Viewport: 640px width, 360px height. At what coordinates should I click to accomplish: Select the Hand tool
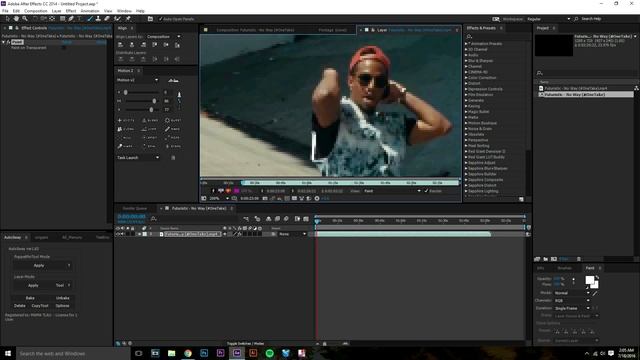tap(16, 19)
